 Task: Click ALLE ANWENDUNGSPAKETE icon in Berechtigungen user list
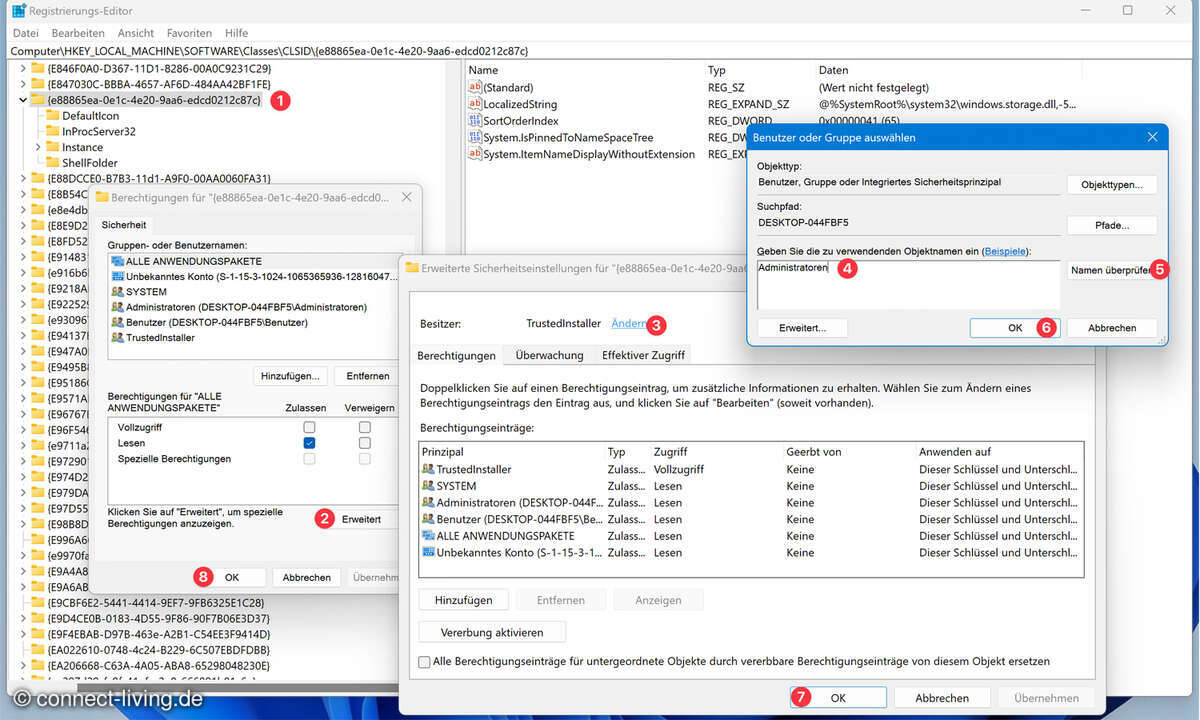[x=118, y=261]
